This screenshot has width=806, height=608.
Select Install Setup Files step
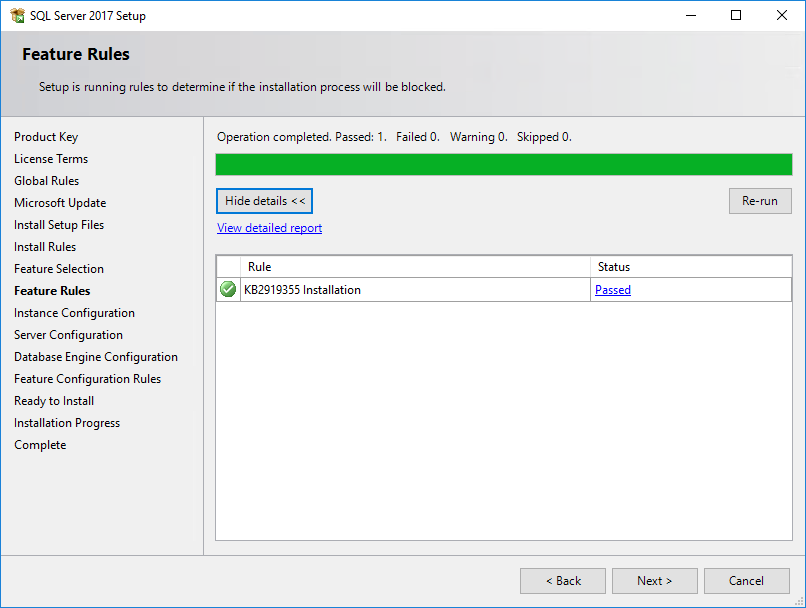click(x=59, y=225)
